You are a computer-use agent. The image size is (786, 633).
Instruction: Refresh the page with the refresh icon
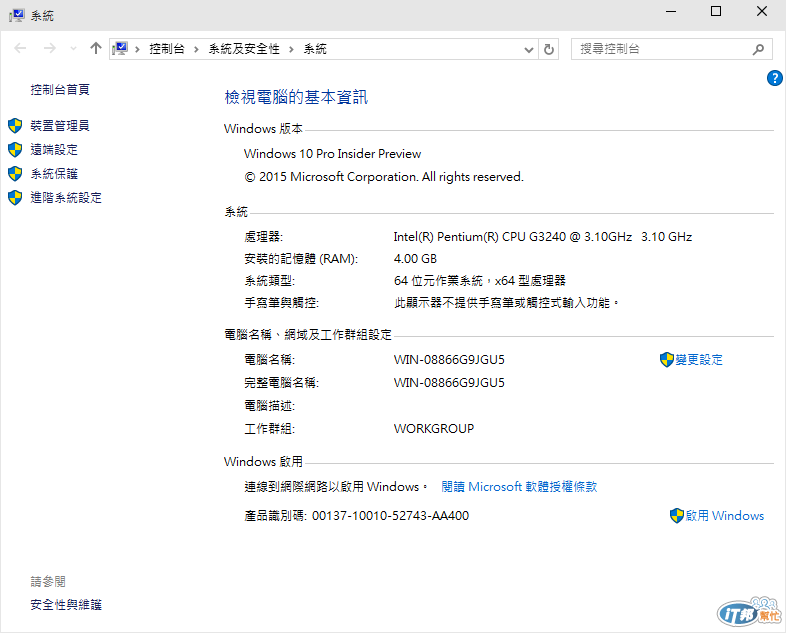549,49
